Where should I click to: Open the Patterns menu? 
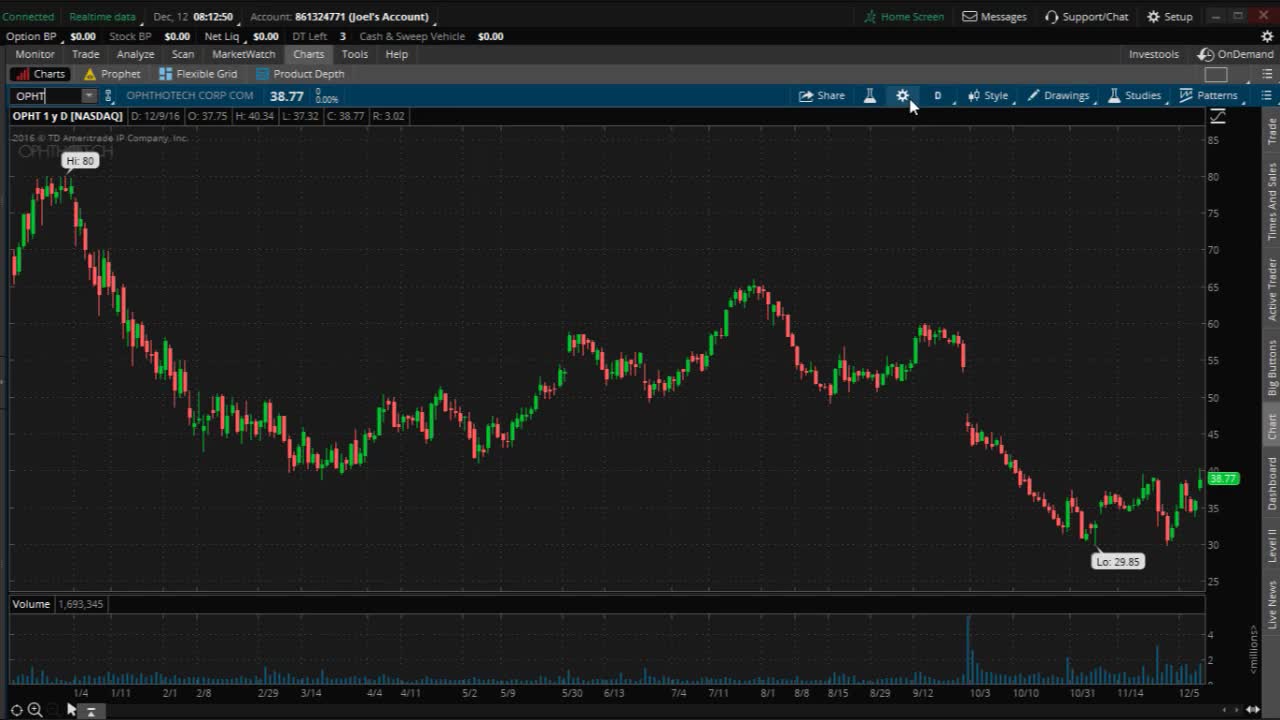click(x=1208, y=96)
